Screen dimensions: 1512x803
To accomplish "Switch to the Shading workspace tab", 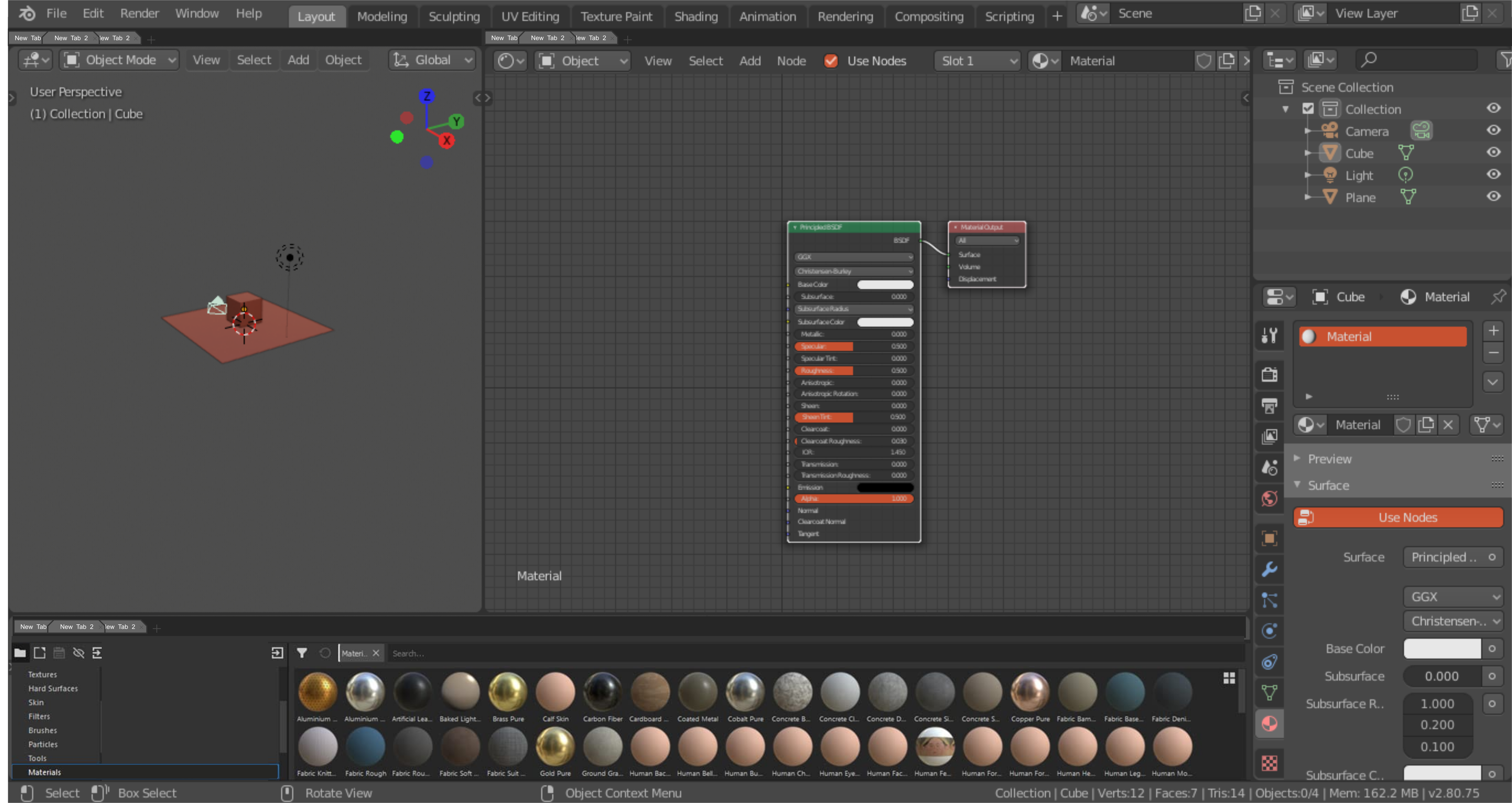I will pos(696,16).
